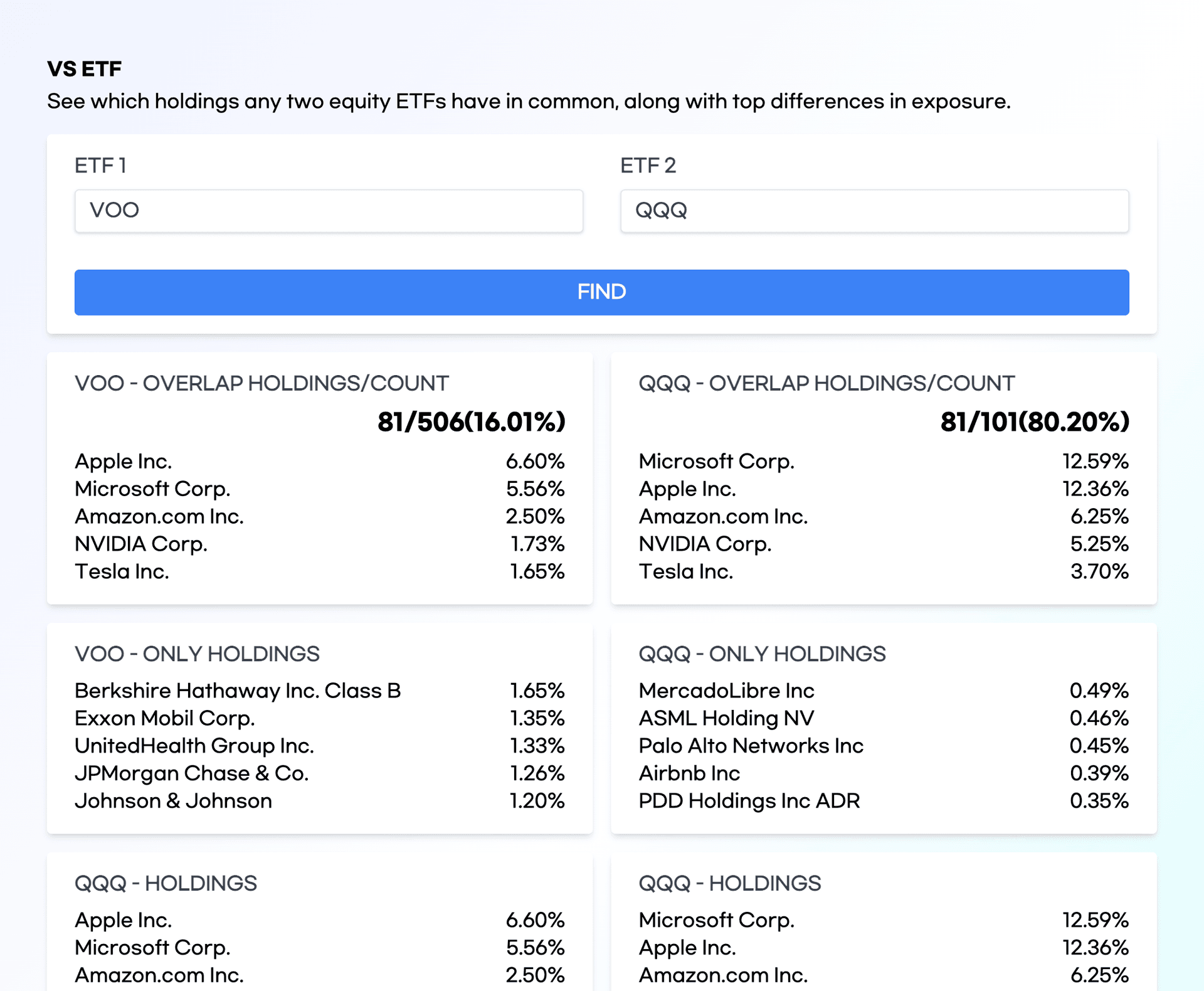Image resolution: width=1204 pixels, height=991 pixels.
Task: Select Exxon Mobil Corp. holding
Action: 165,718
